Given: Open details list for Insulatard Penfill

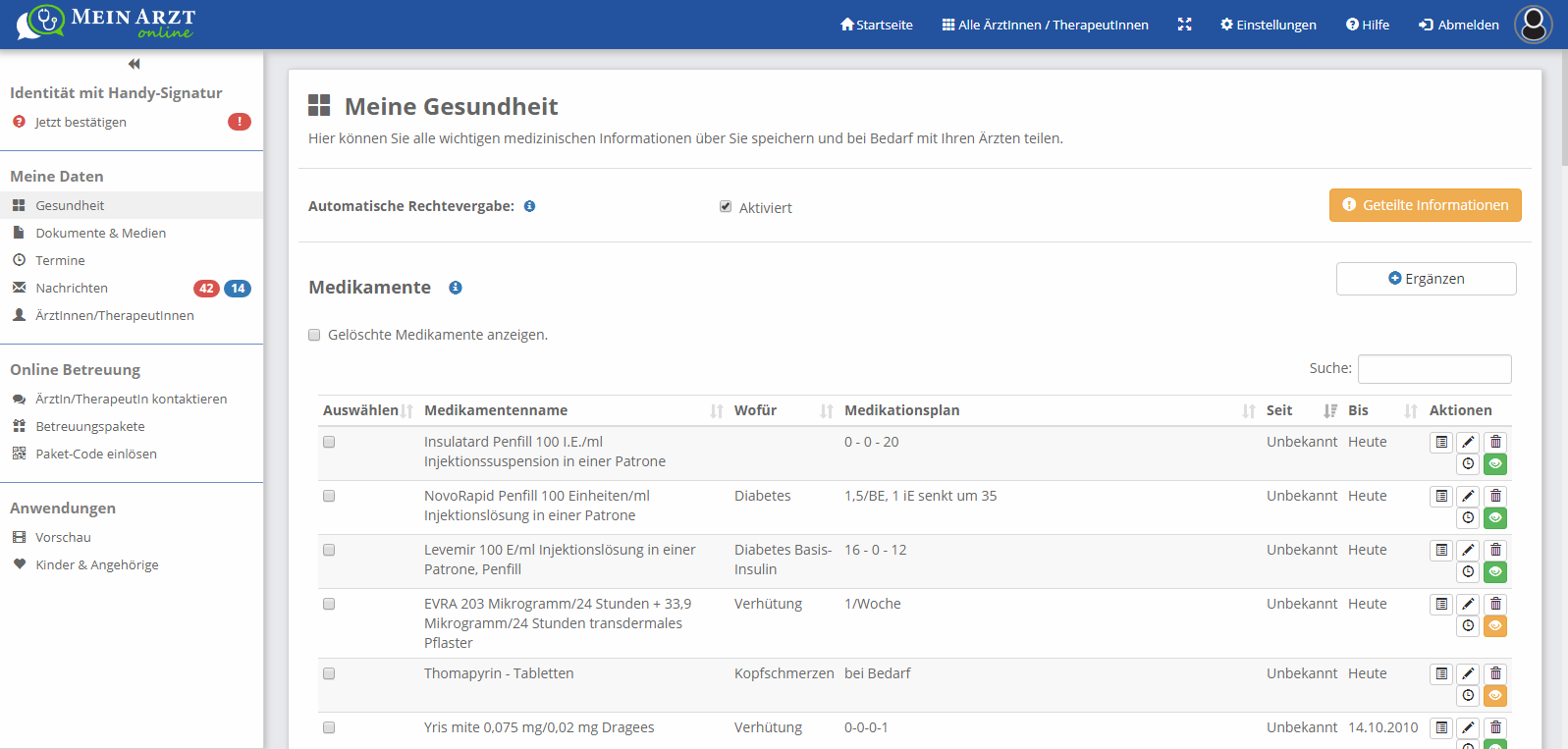Looking at the screenshot, I should [1441, 442].
